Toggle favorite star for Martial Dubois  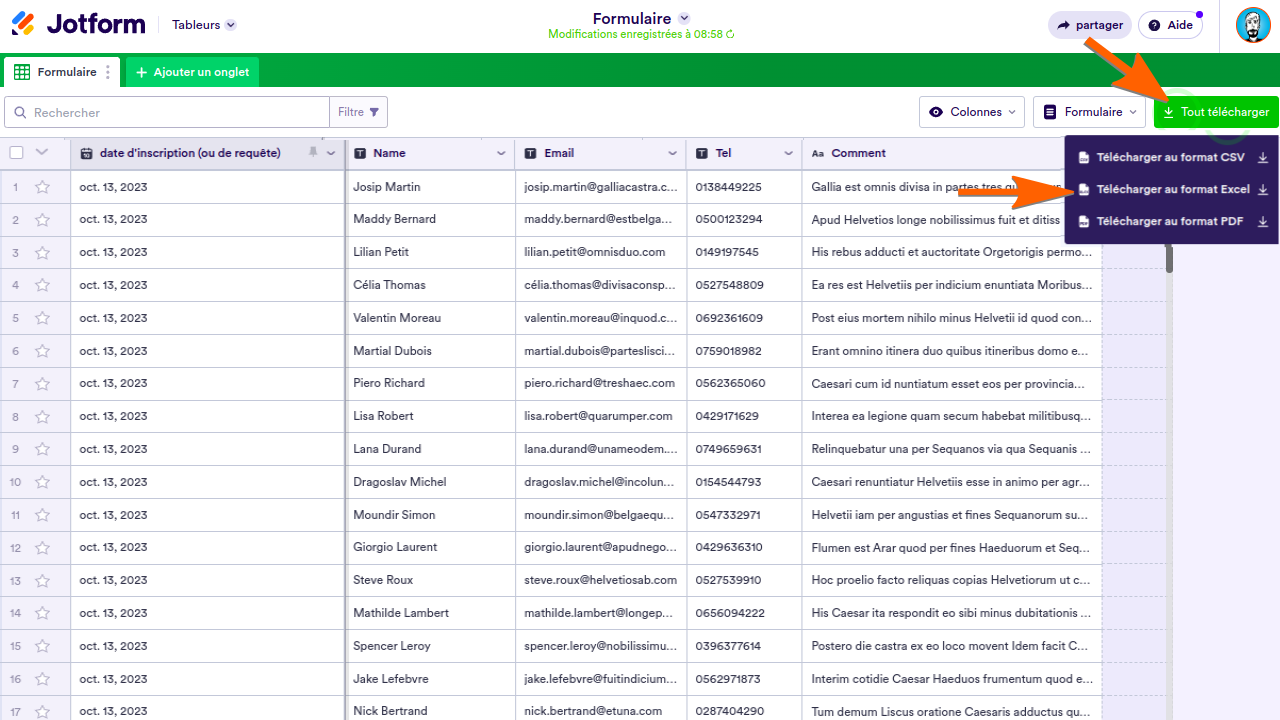[42, 351]
